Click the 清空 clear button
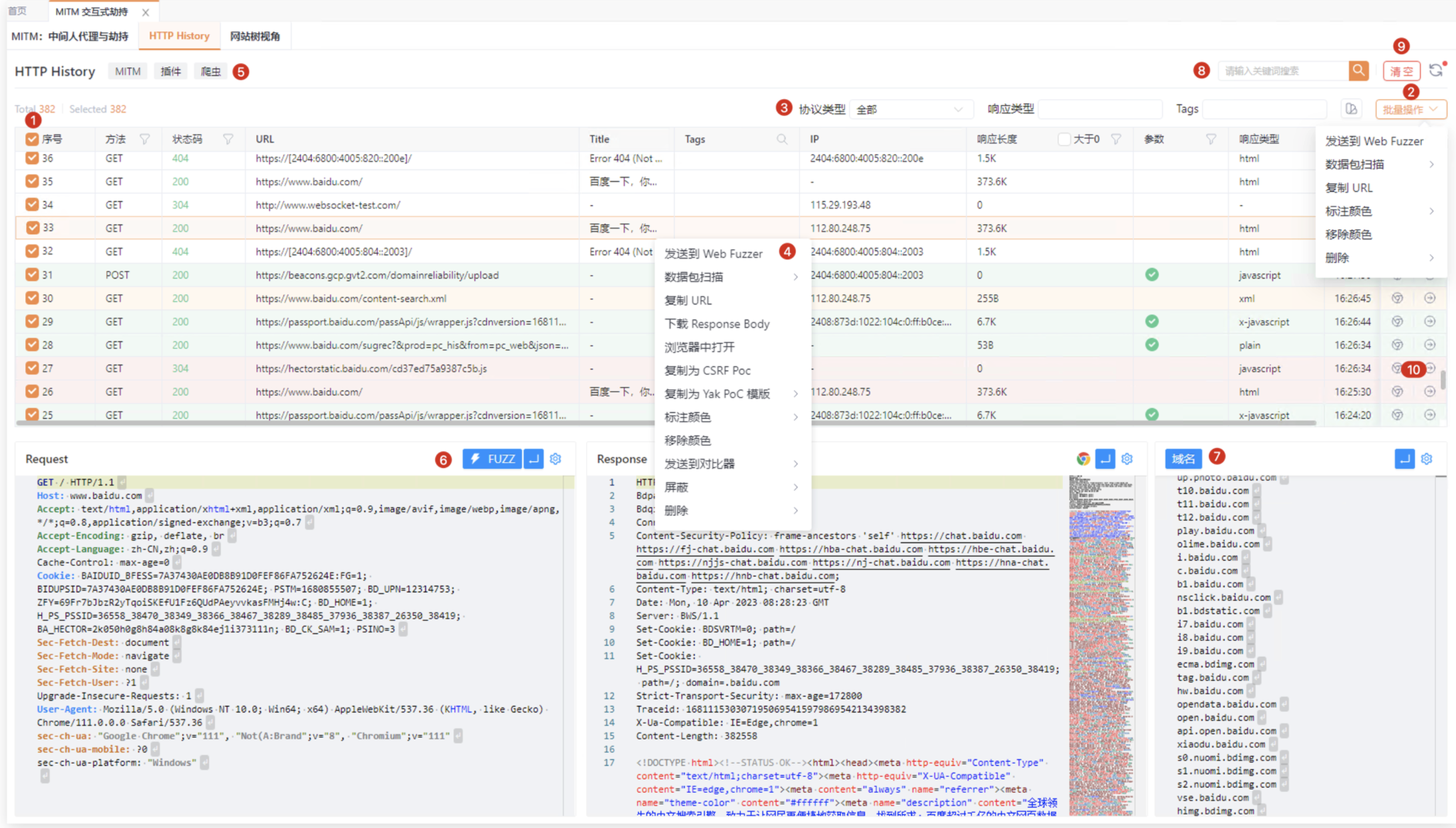Screen dimensions: 1456x828 1401,72
